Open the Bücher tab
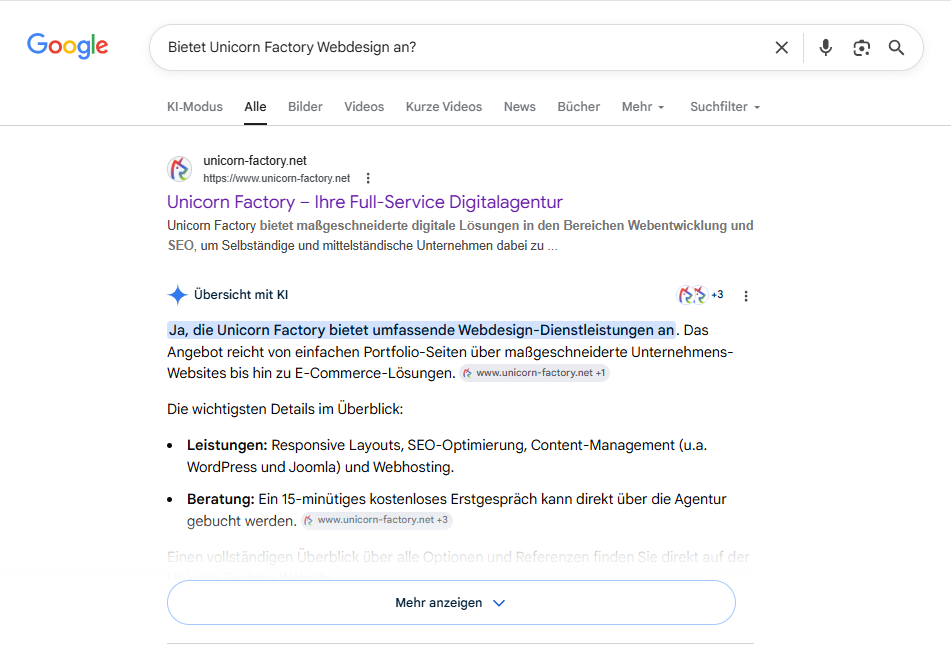This screenshot has height=661, width=951. [x=579, y=107]
